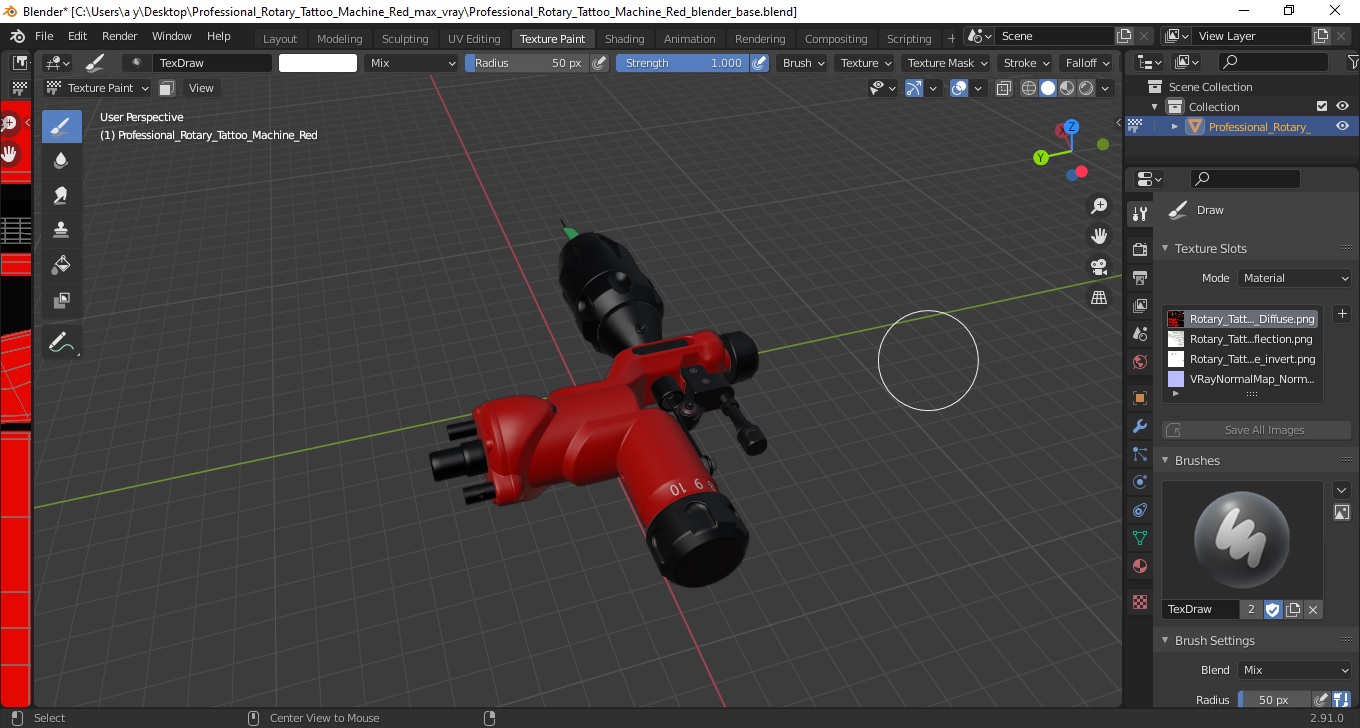
Task: Expand Professional_Rotary_ object in outliner
Action: (x=1175, y=126)
